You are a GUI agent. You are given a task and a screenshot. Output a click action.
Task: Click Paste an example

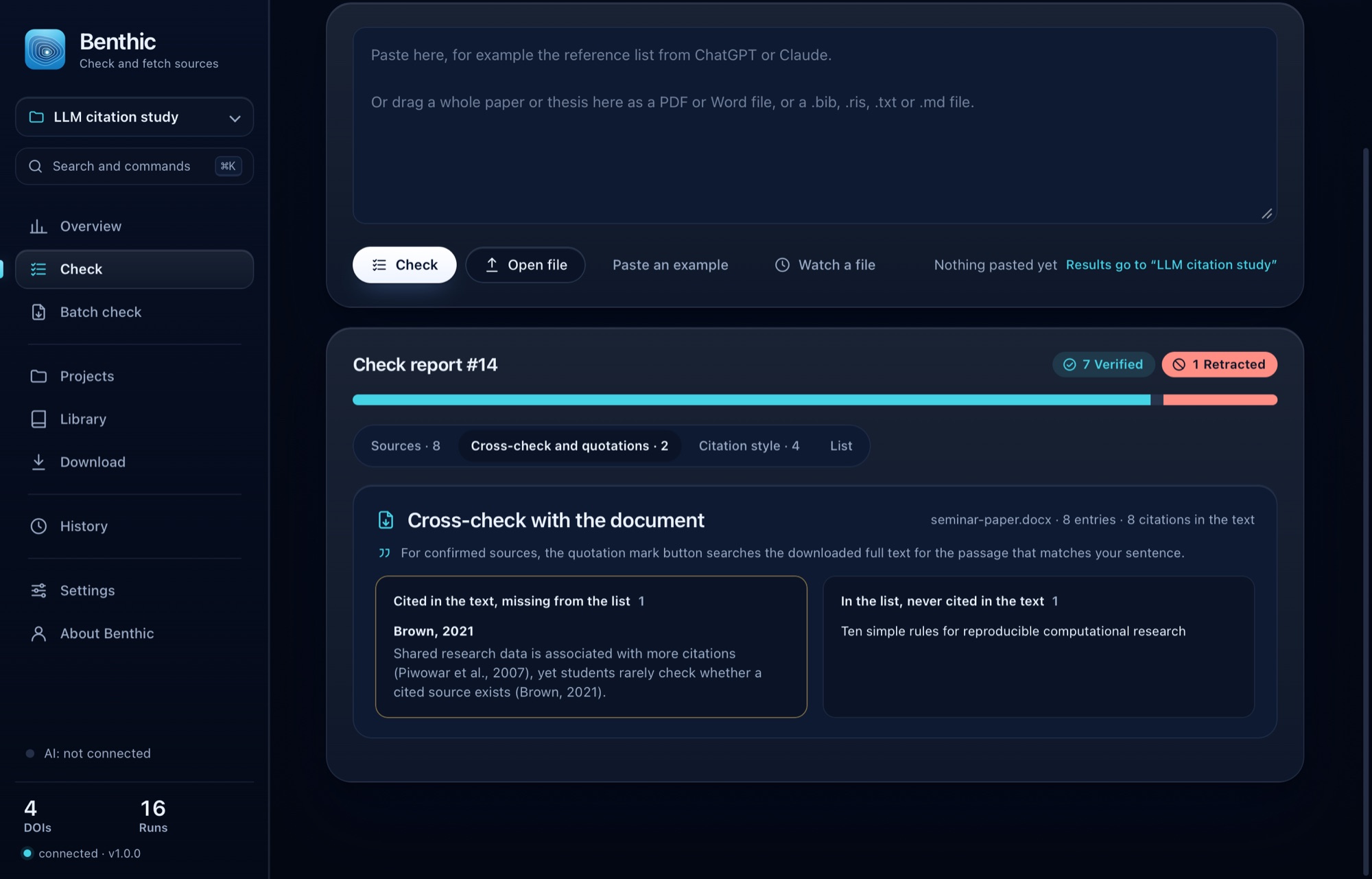coord(670,265)
